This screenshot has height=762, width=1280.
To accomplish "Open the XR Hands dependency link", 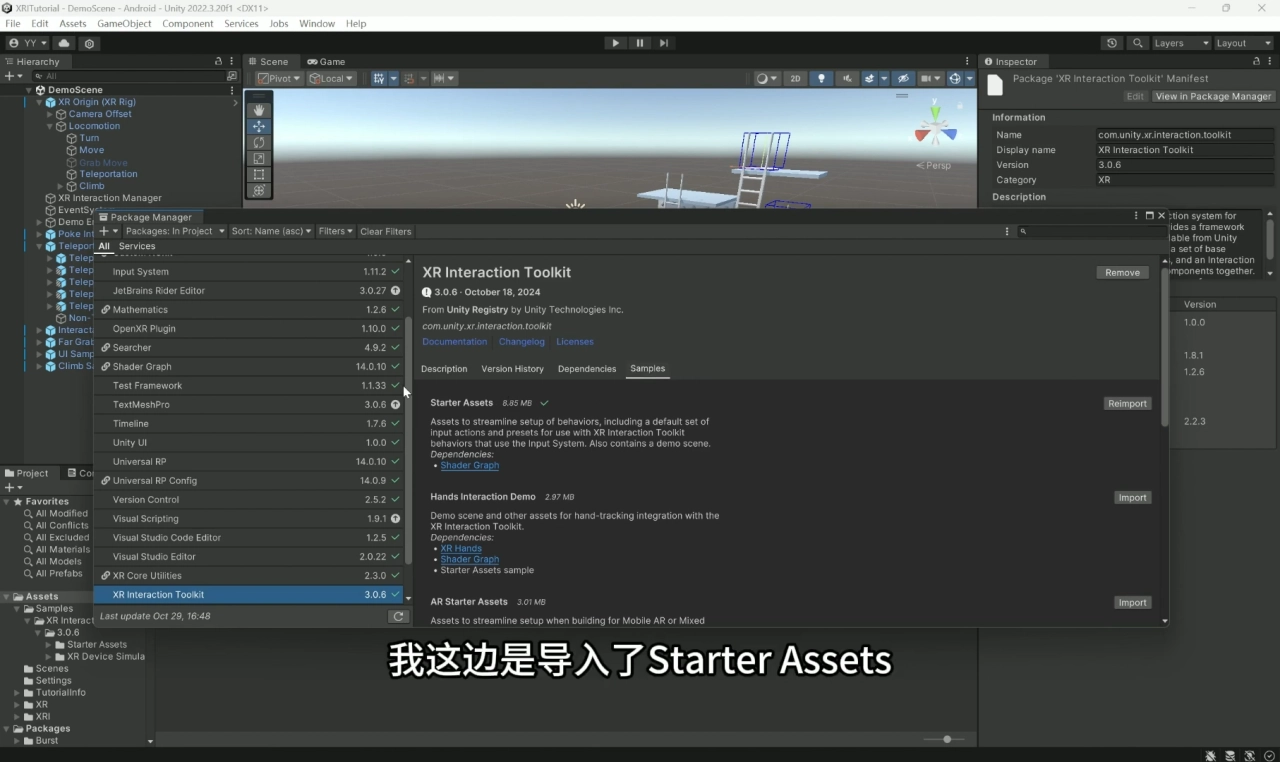I will coord(461,549).
